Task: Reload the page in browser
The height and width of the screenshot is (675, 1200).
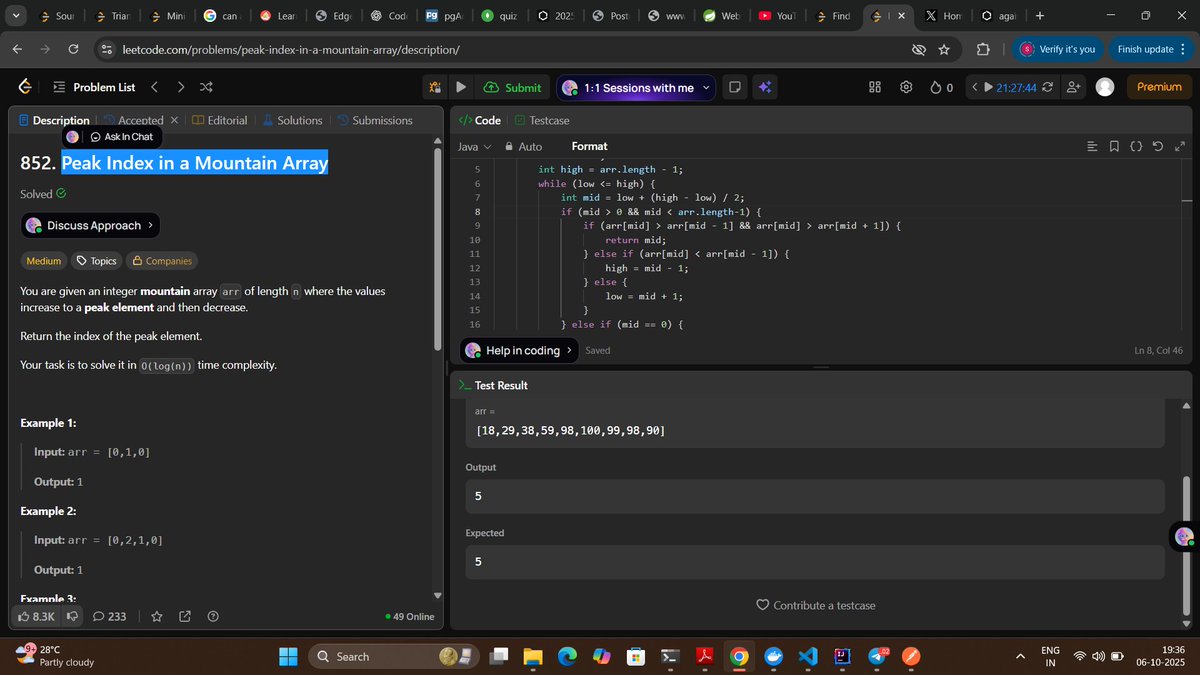Action: 74,49
